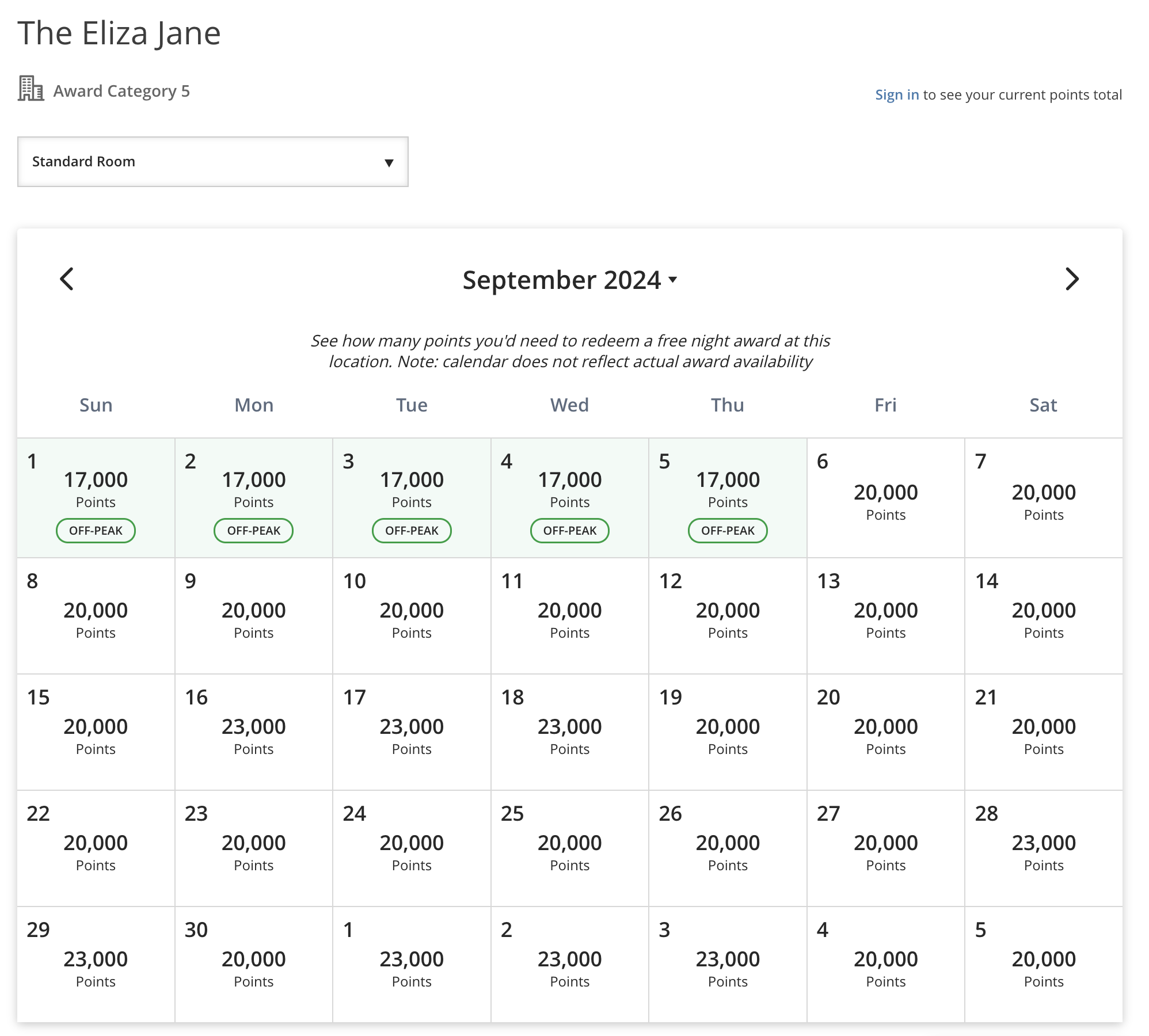Go to the next month arrow
1149x1036 pixels.
[1071, 279]
